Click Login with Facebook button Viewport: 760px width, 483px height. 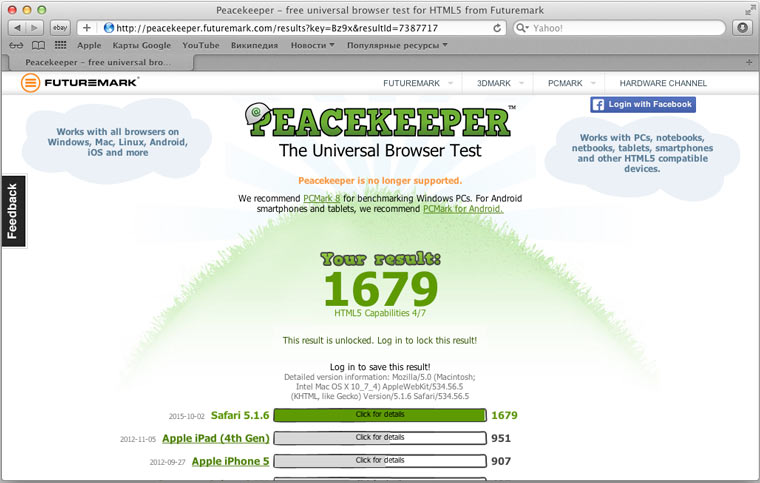[643, 105]
